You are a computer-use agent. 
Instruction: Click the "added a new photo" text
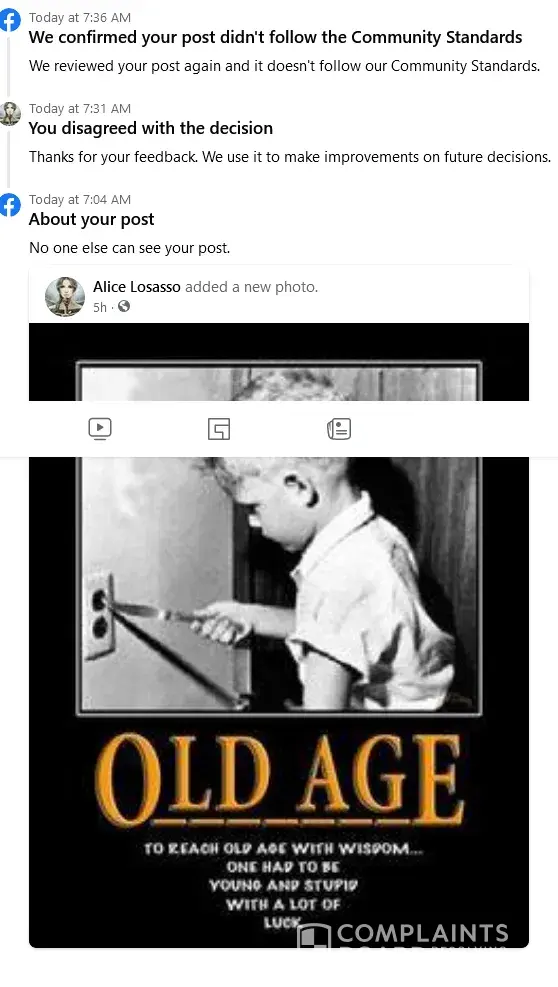point(251,287)
